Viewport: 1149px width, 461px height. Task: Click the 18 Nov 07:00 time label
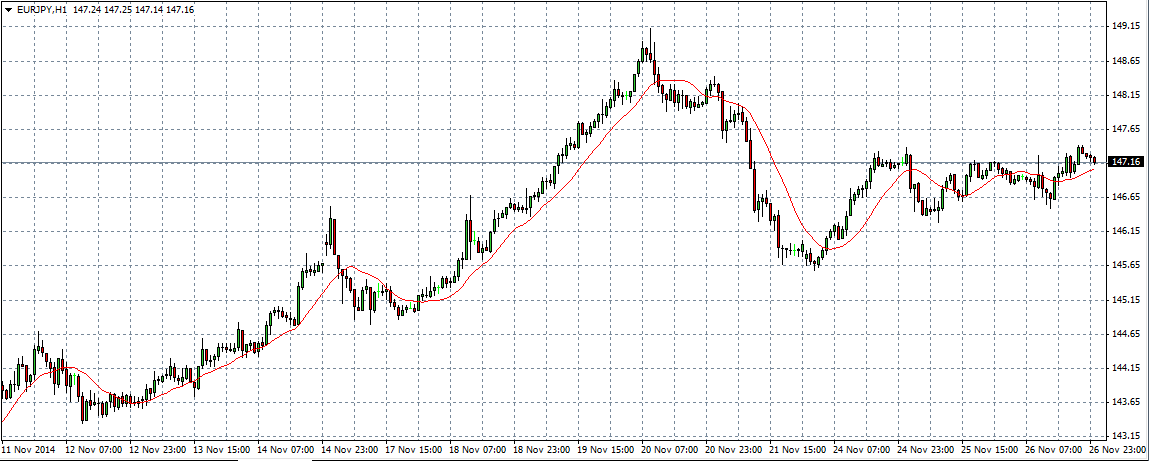[479, 450]
